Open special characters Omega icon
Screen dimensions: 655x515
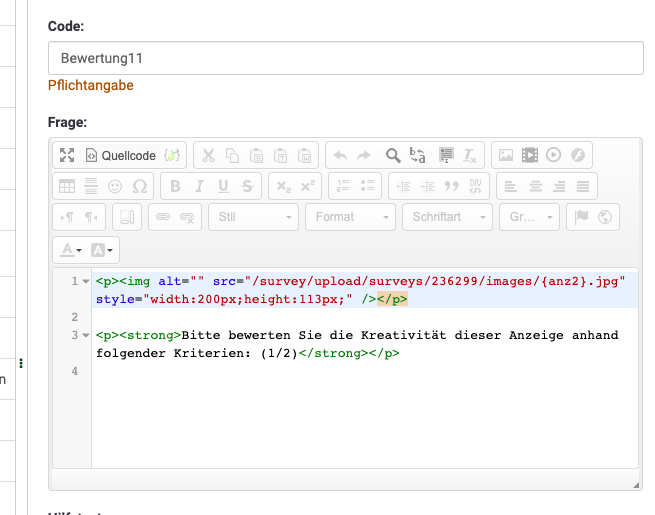[140, 186]
